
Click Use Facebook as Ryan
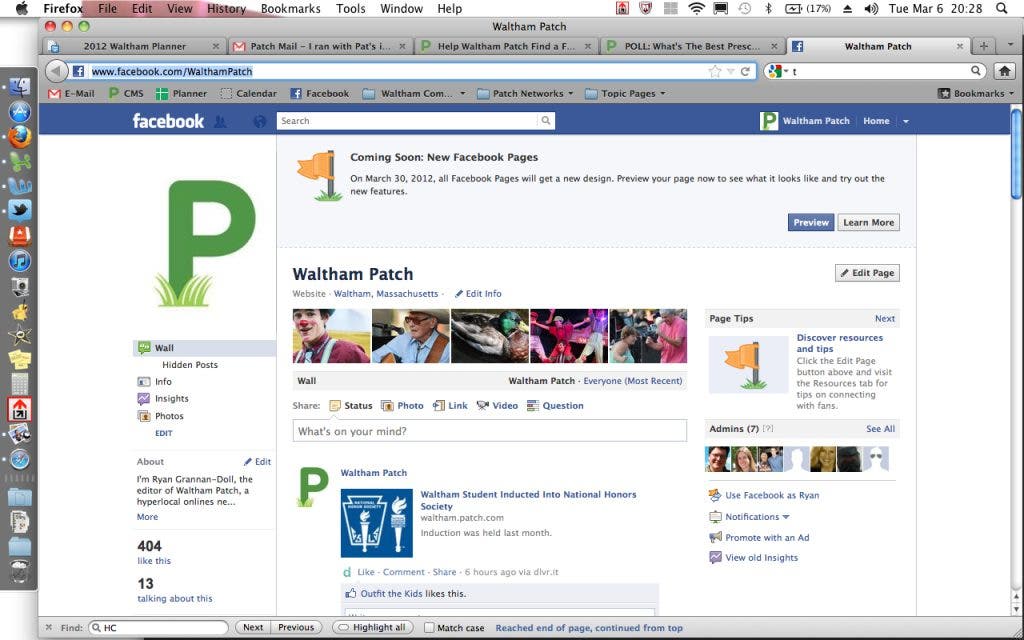(x=771, y=495)
